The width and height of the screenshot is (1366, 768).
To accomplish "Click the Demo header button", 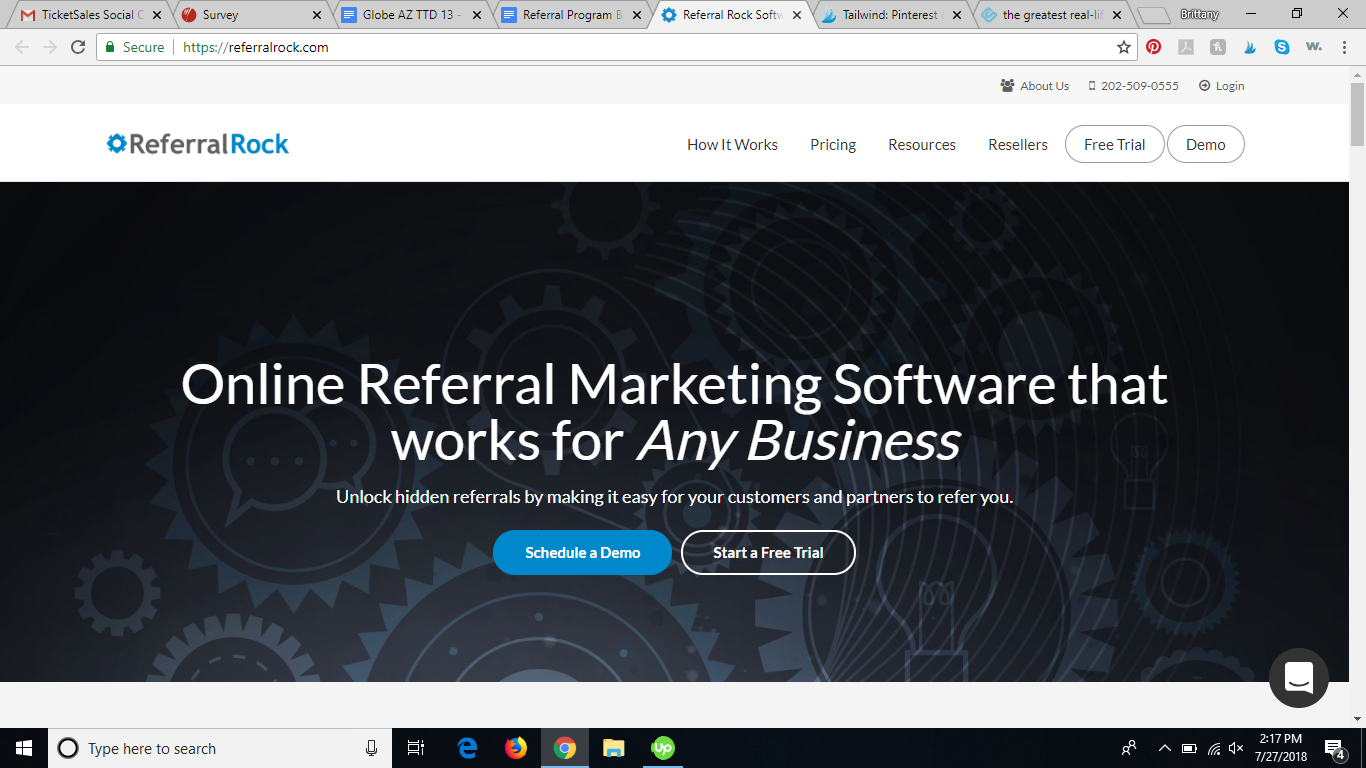I will pyautogui.click(x=1206, y=144).
